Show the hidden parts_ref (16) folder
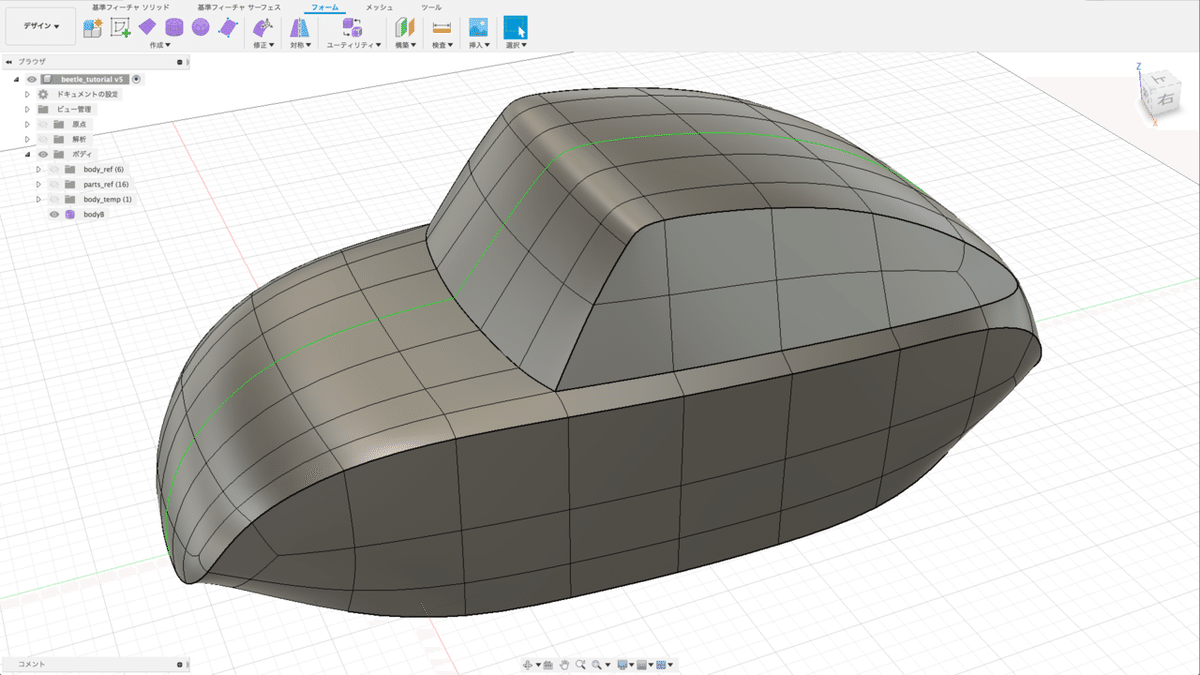The width and height of the screenshot is (1200, 675). pyautogui.click(x=54, y=184)
